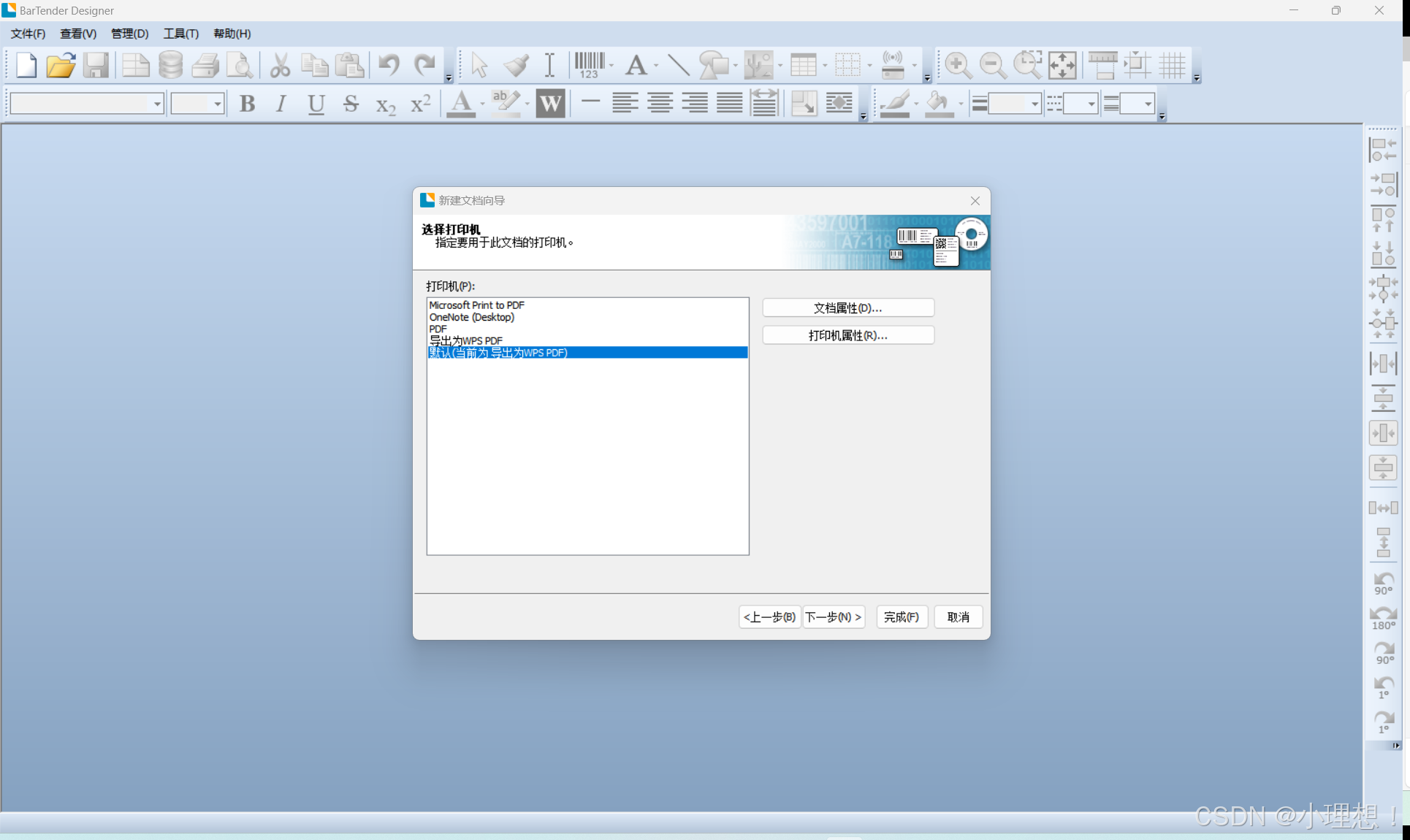1410x840 pixels.
Task: Toggle Bold formatting
Action: tap(247, 104)
